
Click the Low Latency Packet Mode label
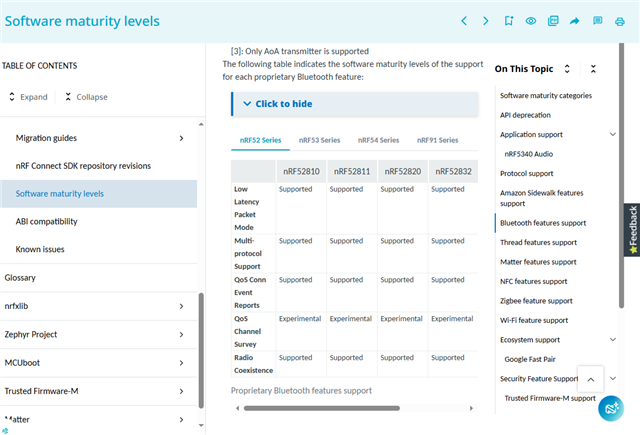click(247, 208)
